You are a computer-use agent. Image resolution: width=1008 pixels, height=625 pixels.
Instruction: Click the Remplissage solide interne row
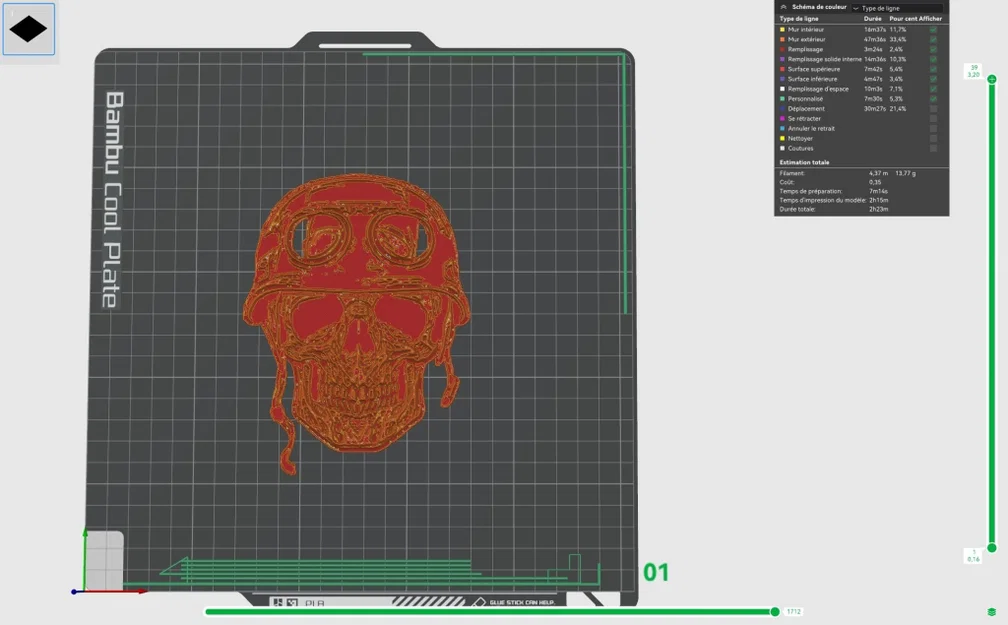point(861,59)
